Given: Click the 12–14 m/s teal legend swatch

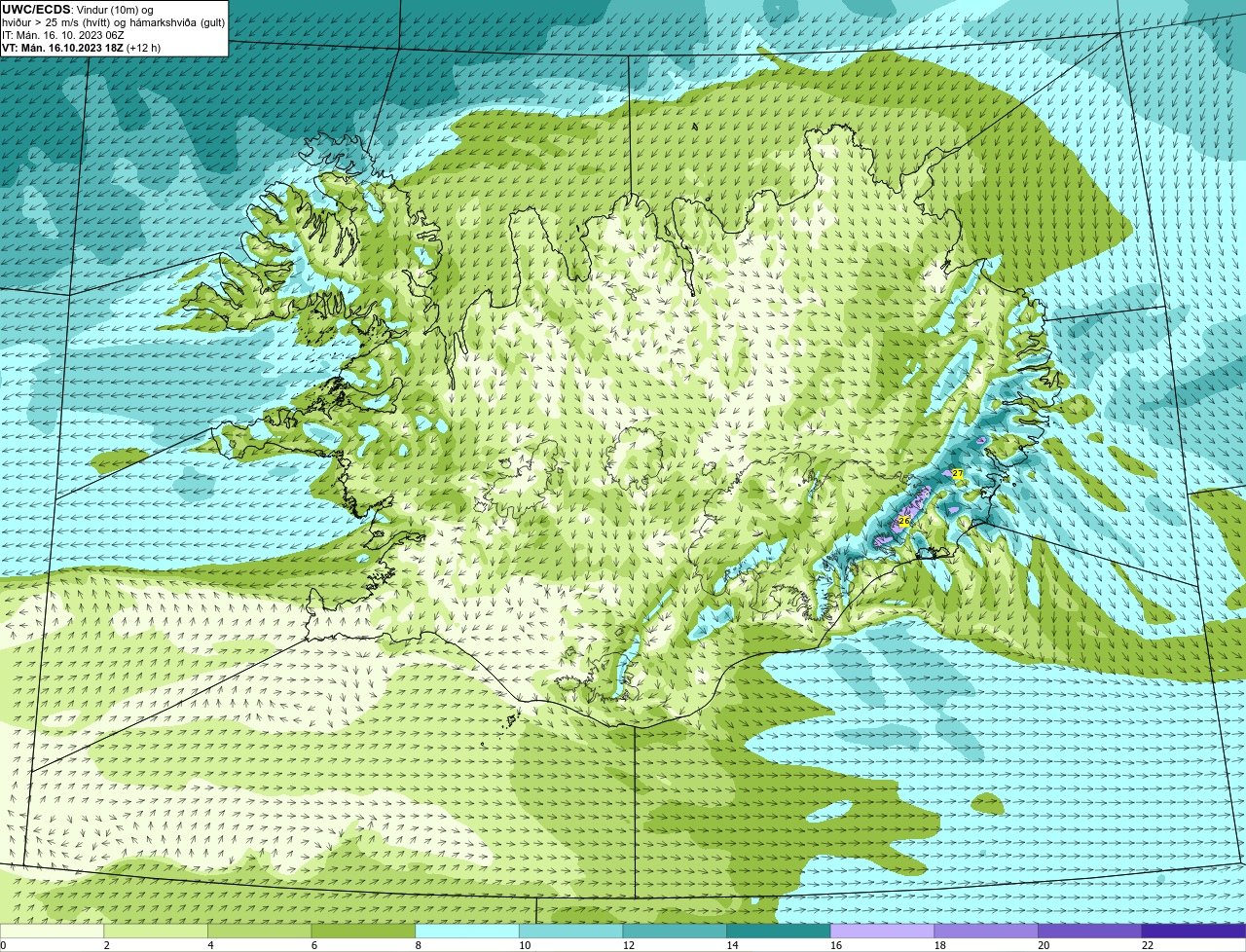Looking at the screenshot, I should pos(675,931).
